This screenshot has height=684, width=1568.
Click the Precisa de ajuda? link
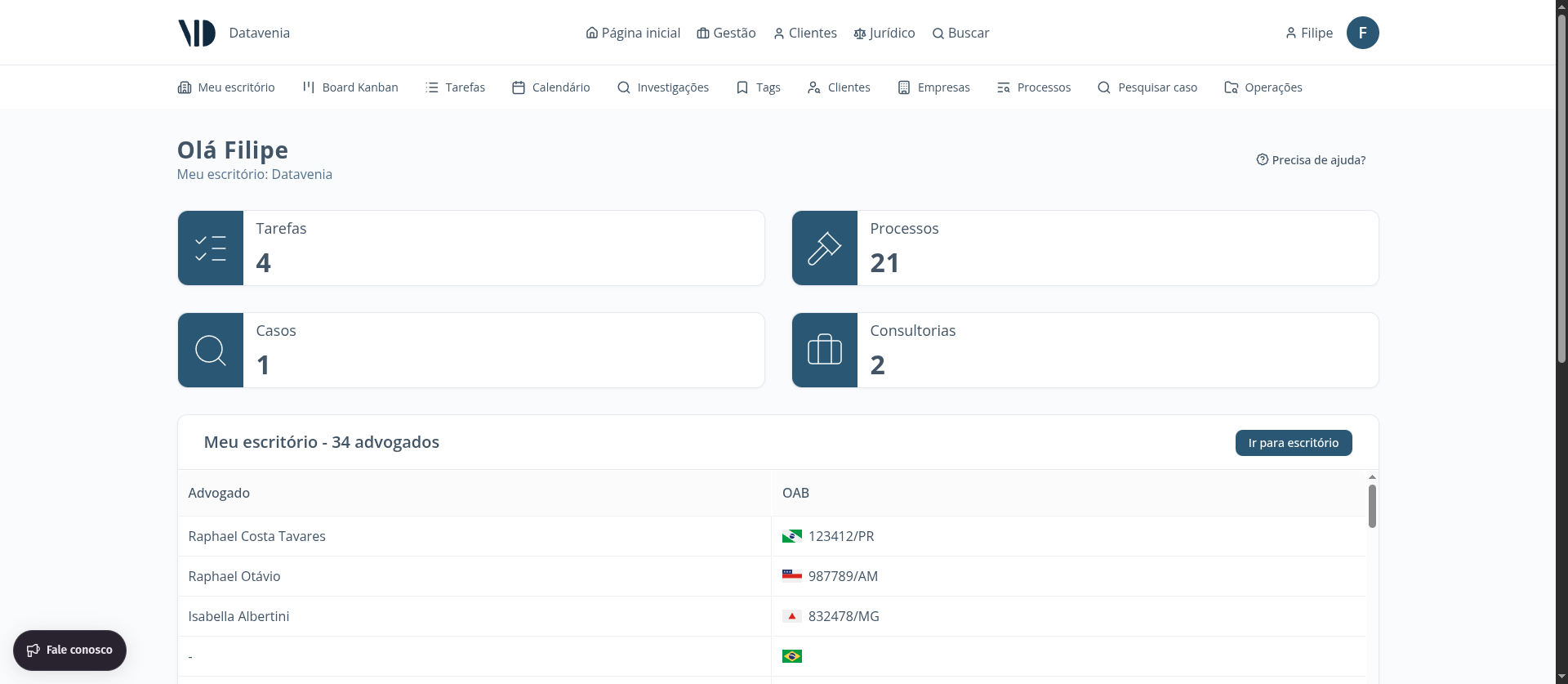click(x=1311, y=160)
